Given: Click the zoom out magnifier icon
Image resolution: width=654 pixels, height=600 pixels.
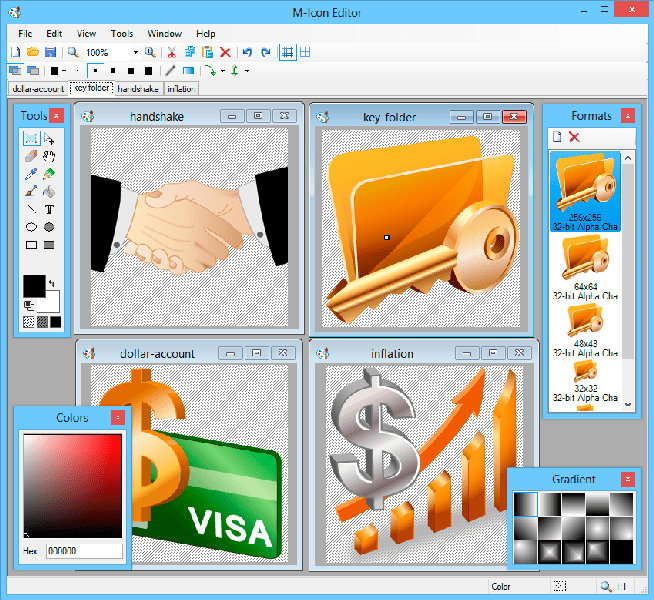Looking at the screenshot, I should click(x=73, y=52).
